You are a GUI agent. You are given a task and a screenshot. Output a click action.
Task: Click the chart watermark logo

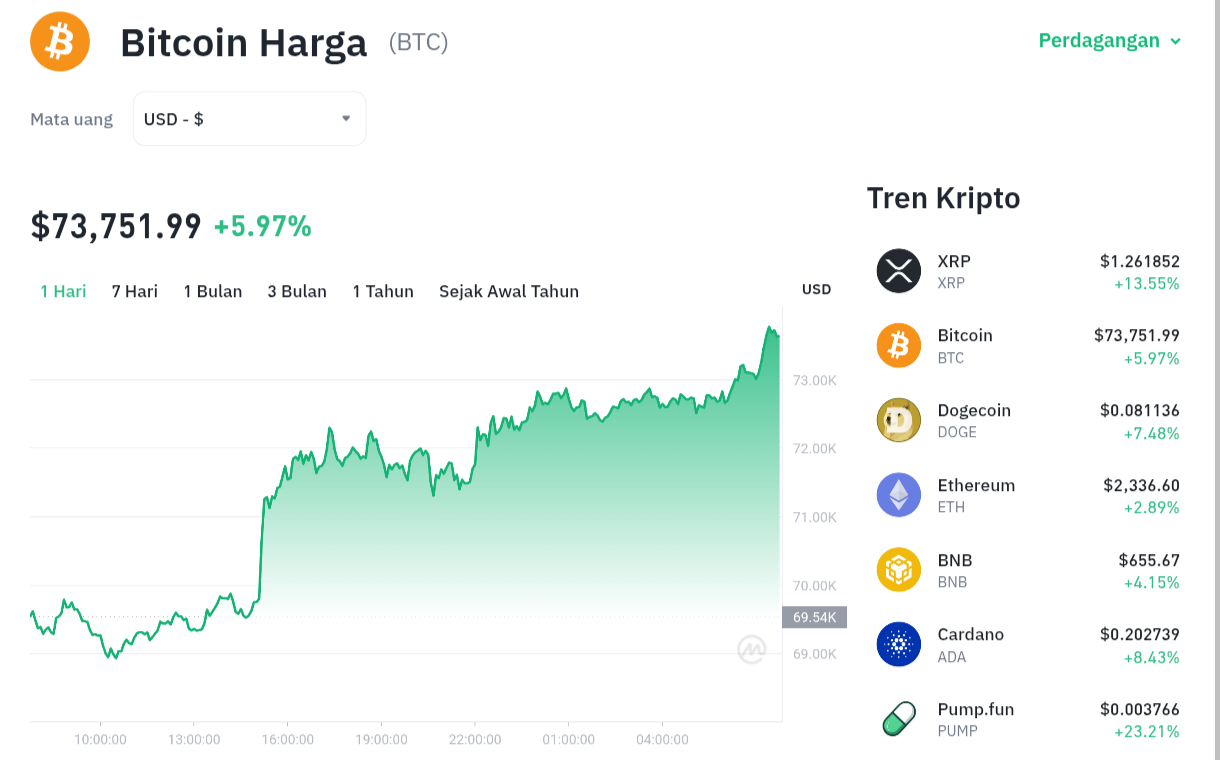click(751, 650)
